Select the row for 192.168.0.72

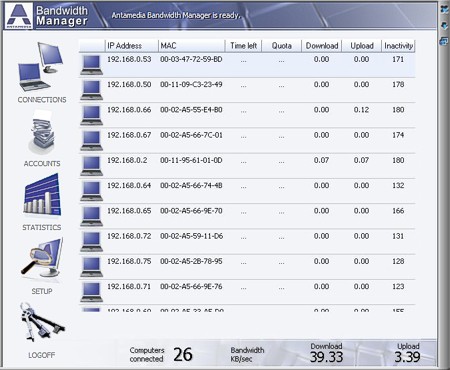(x=247, y=242)
